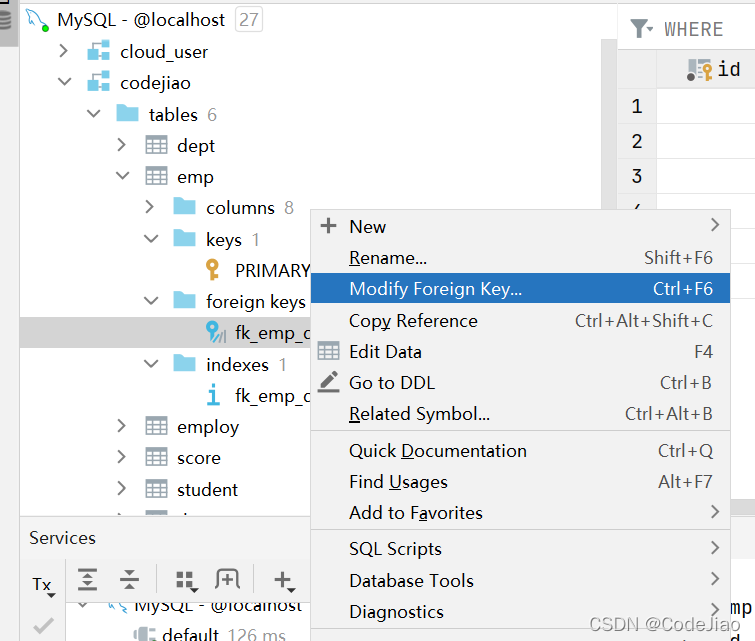Click the 27 schemas count badge
Image resolution: width=755 pixels, height=641 pixels.
click(x=248, y=20)
